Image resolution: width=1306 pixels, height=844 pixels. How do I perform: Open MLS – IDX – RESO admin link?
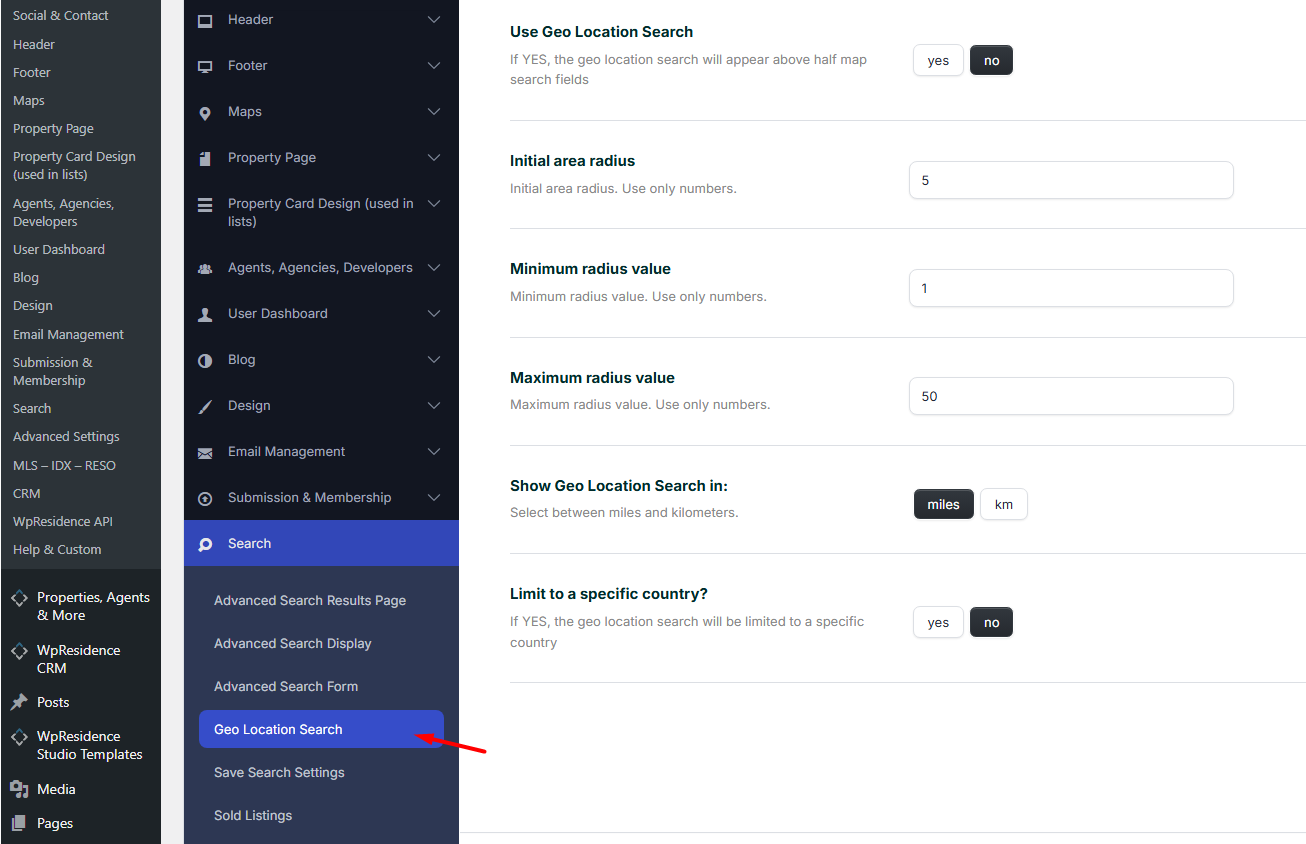tap(64, 465)
